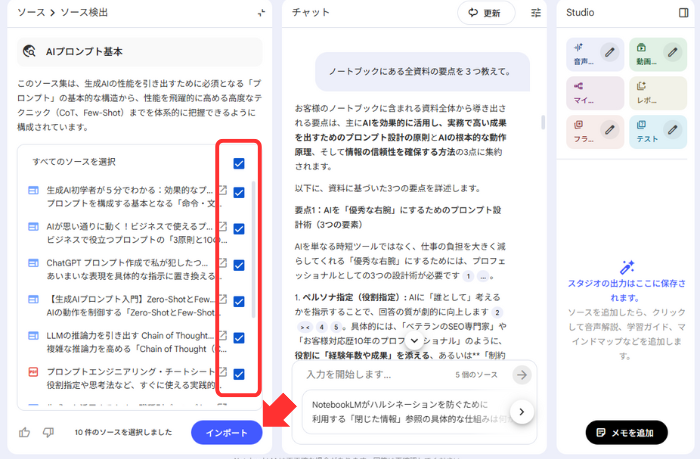Screen dimensions: 700x459
Task: Click the document icon of ChatGPT プロンプト作成 source
Action: click(x=33, y=263)
